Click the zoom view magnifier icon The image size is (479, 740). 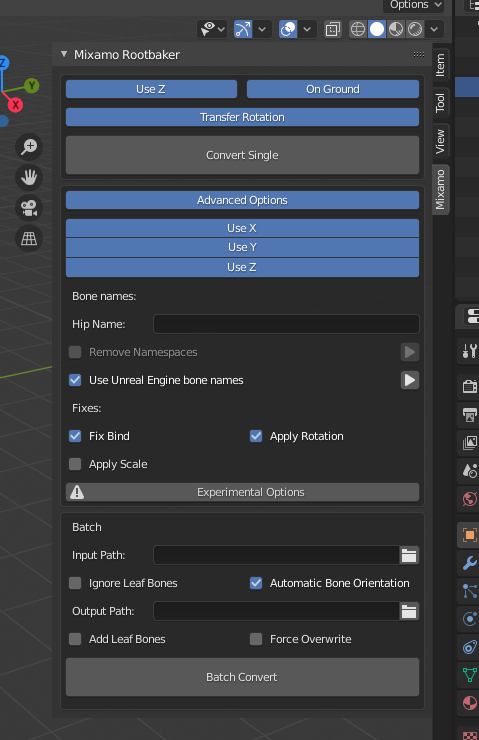[x=29, y=147]
